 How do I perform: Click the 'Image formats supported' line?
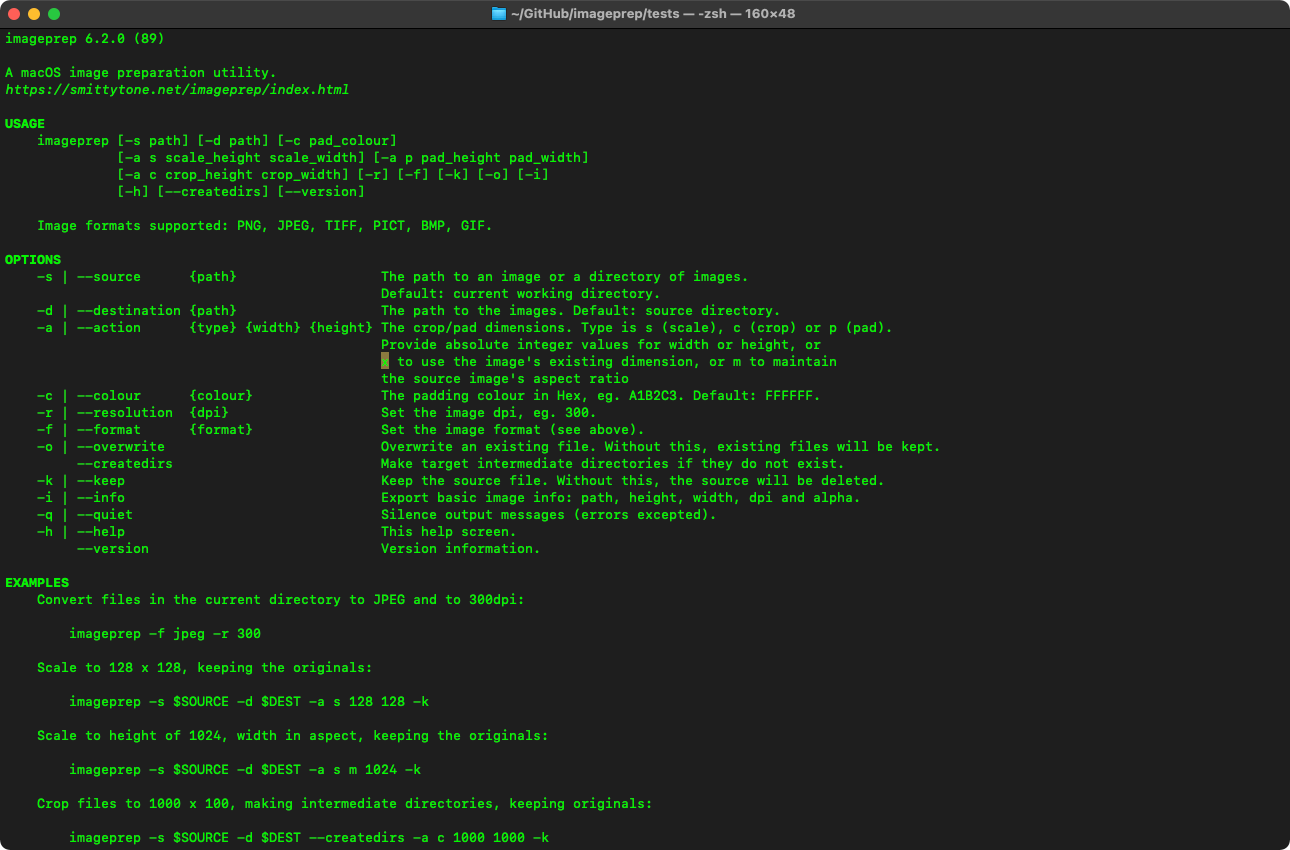click(x=265, y=226)
